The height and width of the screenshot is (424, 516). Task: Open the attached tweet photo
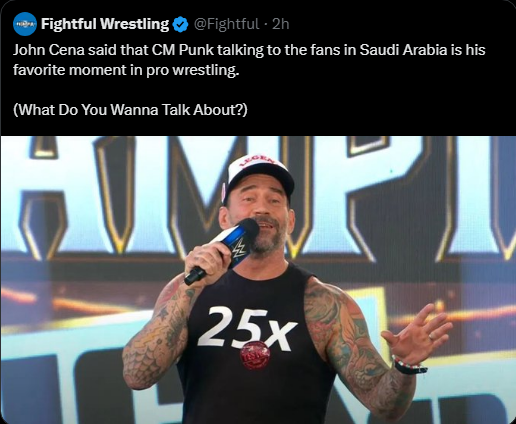tap(258, 280)
